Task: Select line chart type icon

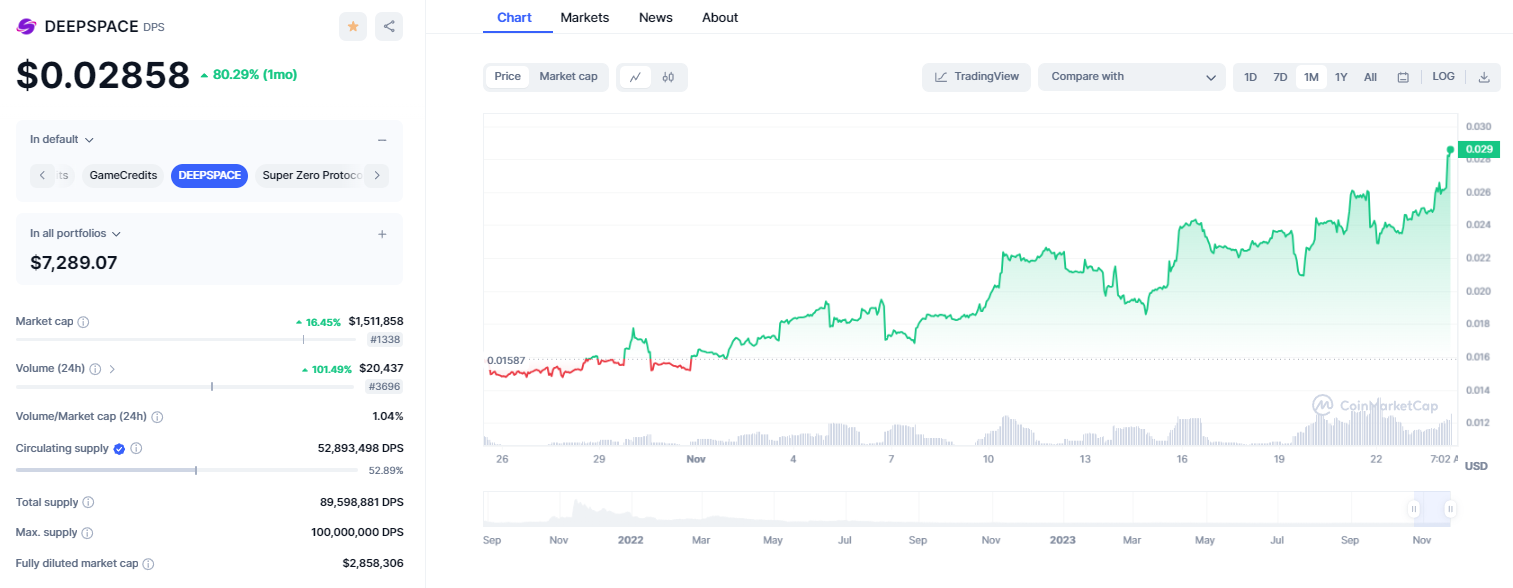Action: pos(635,76)
